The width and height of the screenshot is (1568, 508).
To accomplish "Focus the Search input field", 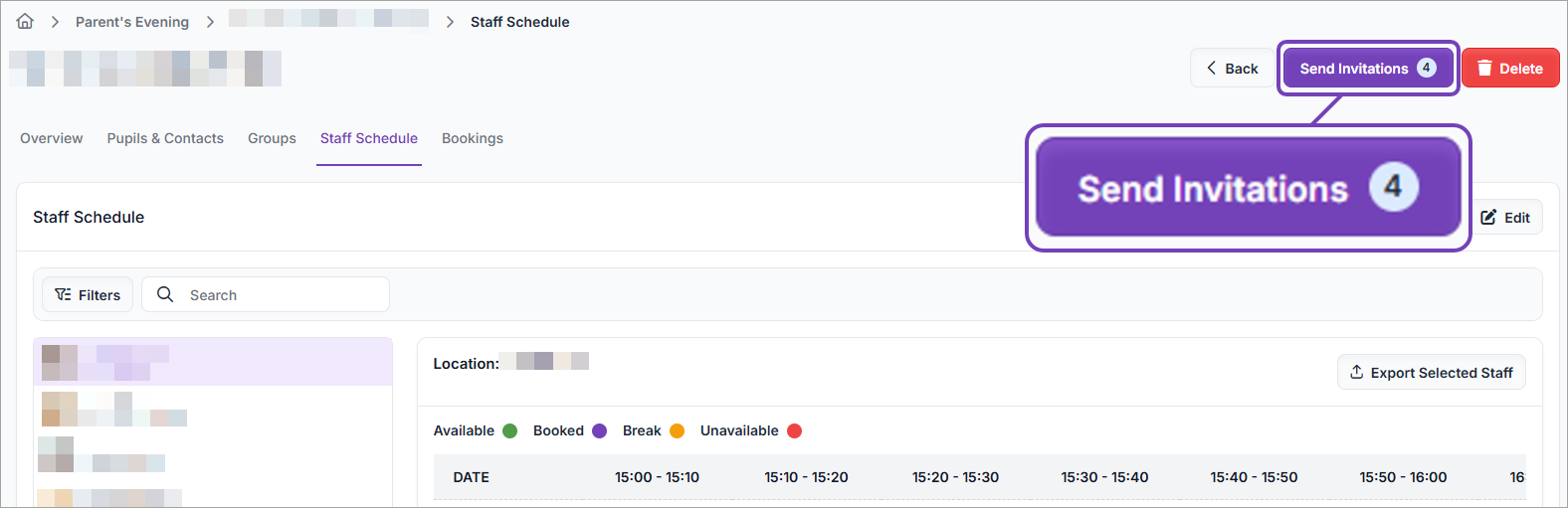I will coord(266,294).
